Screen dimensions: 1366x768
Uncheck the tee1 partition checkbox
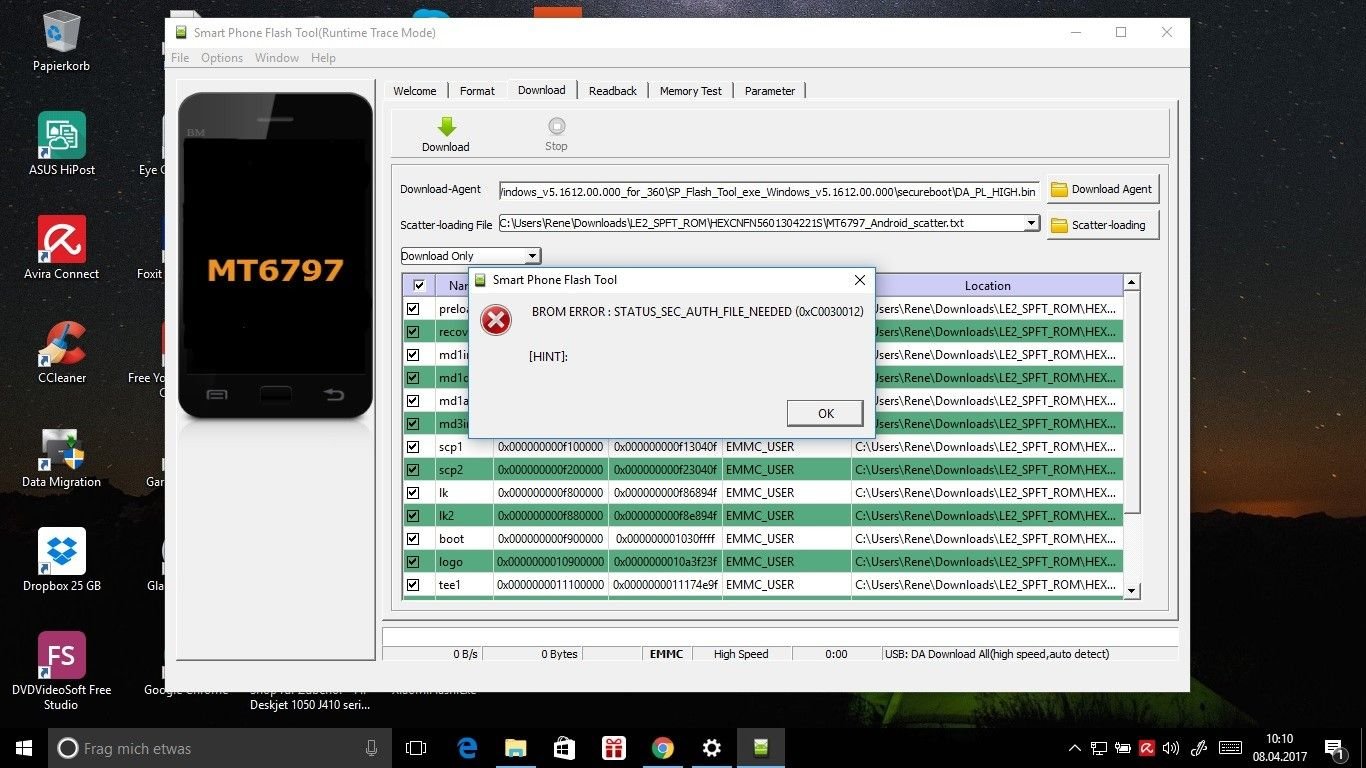point(413,585)
